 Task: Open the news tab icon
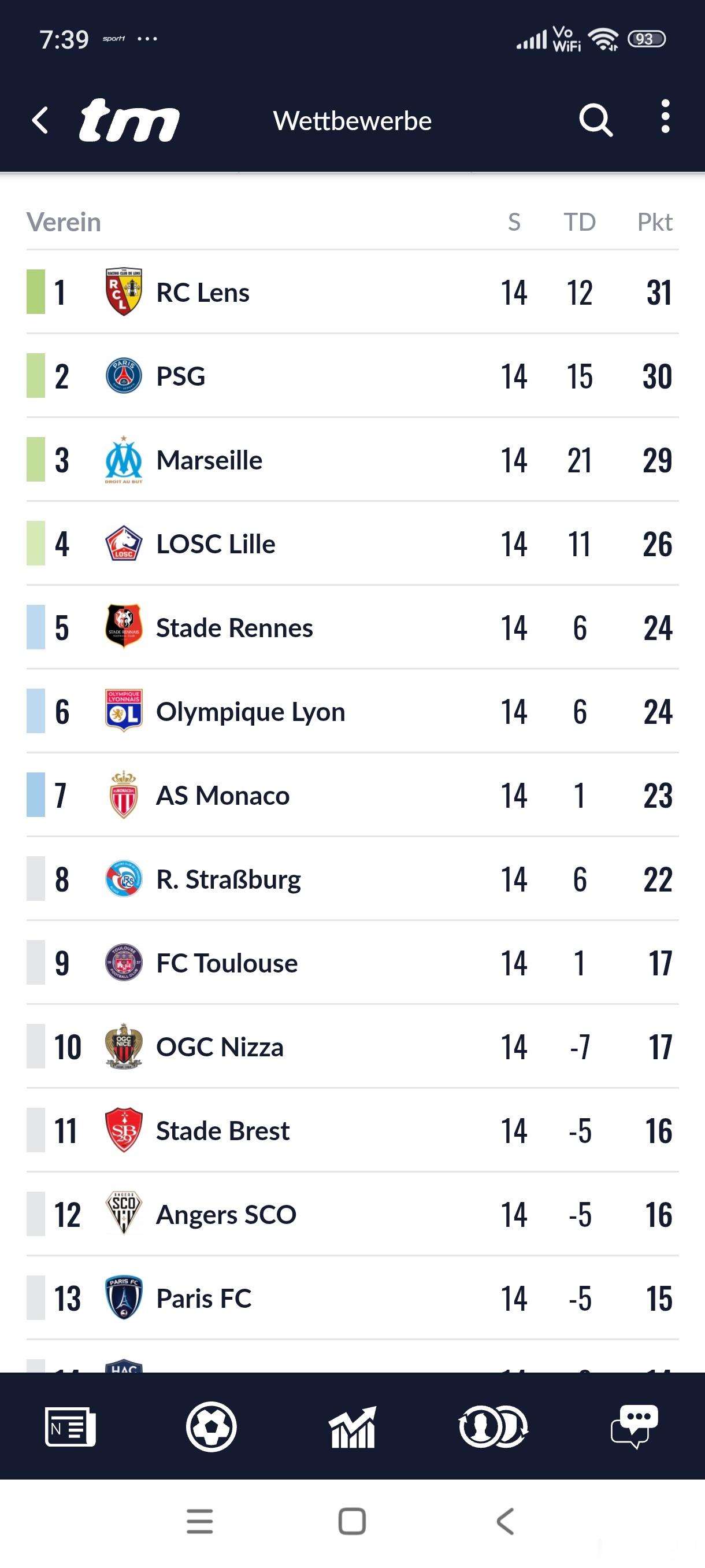tap(70, 1426)
